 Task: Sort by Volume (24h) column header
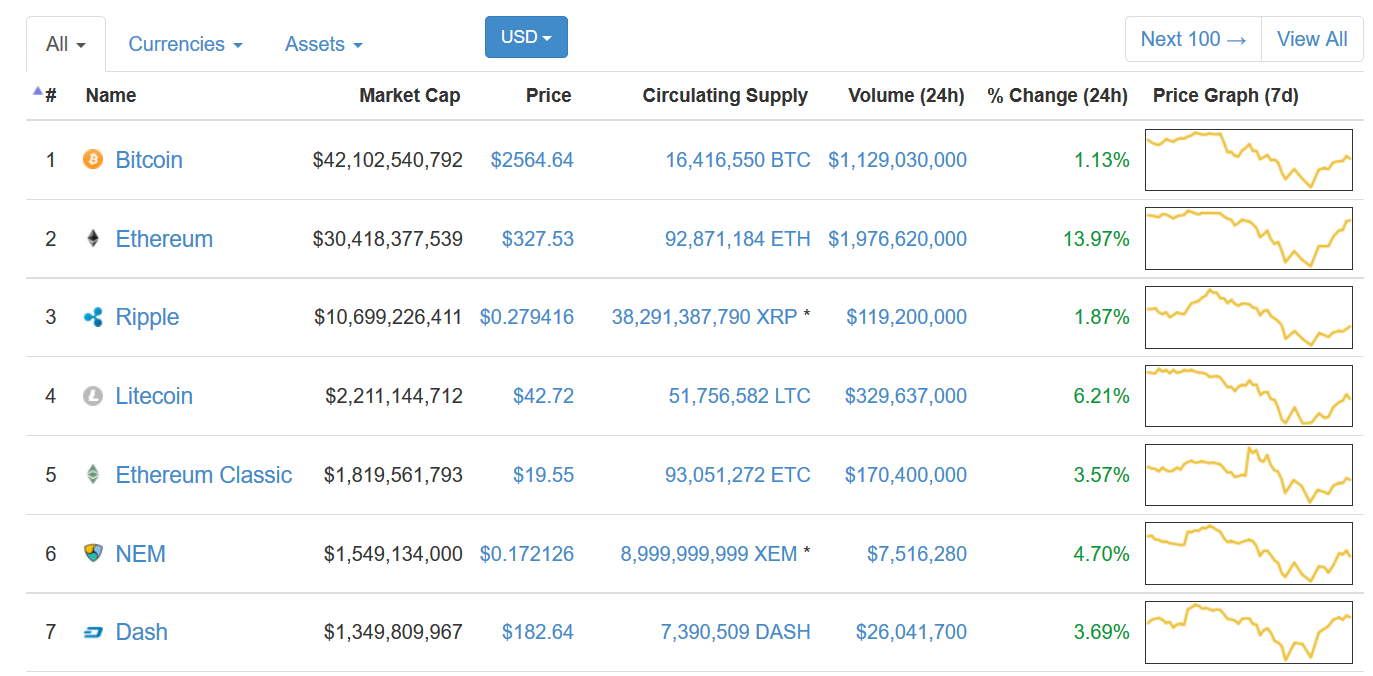[x=906, y=96]
